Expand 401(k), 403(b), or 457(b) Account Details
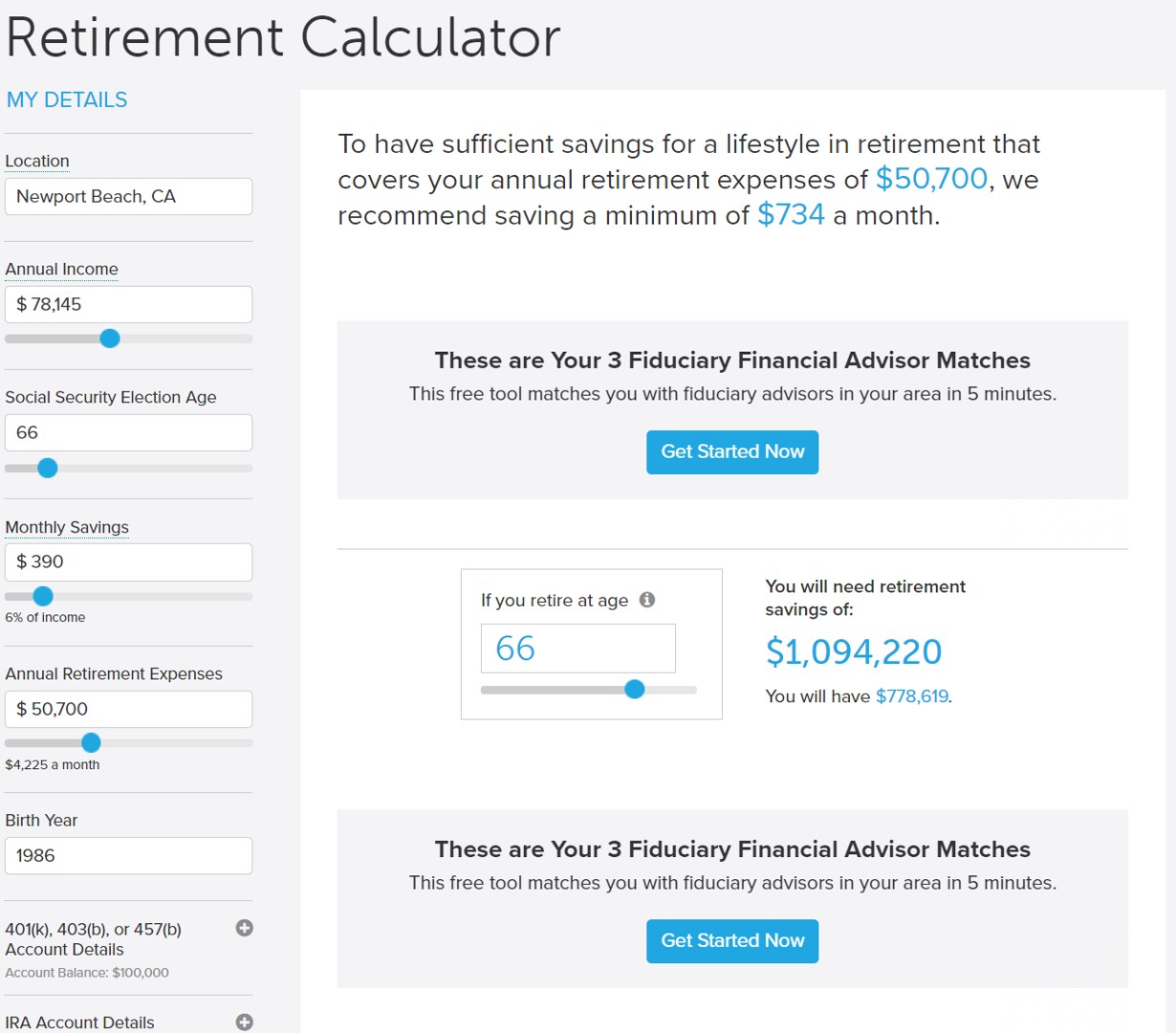This screenshot has width=1176, height=1033. [x=245, y=928]
